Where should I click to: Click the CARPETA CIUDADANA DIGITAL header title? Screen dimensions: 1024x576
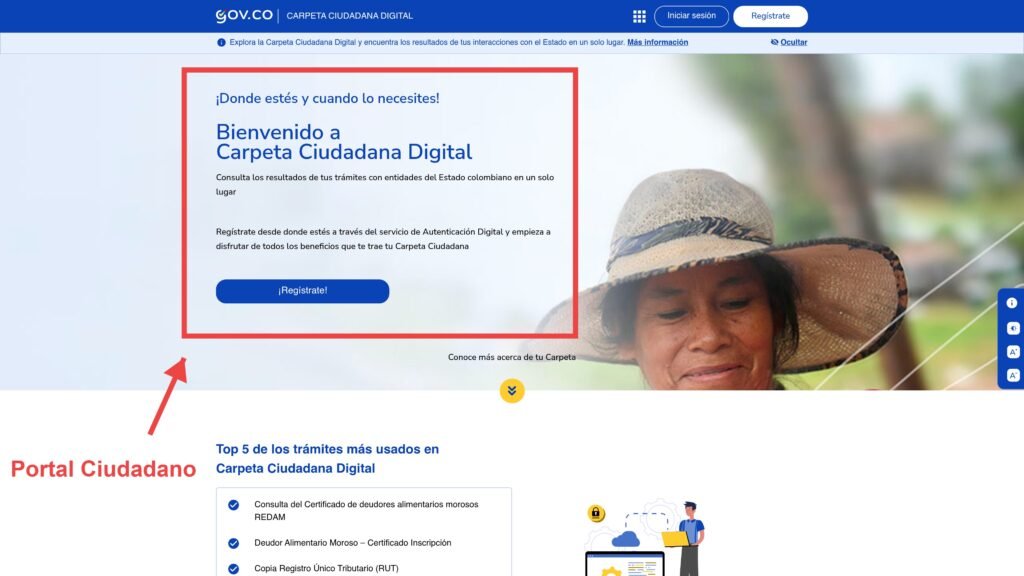pyautogui.click(x=349, y=16)
